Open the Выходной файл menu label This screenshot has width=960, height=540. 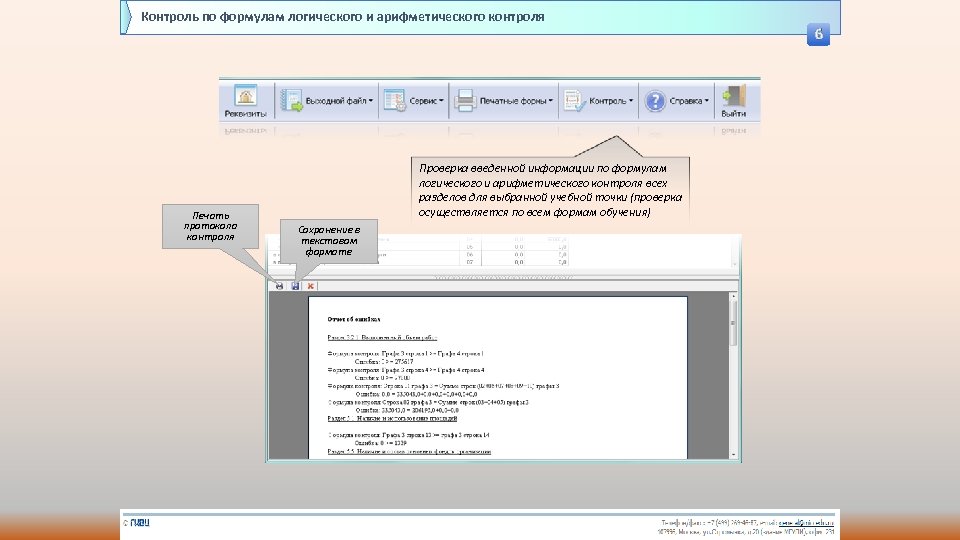336,101
